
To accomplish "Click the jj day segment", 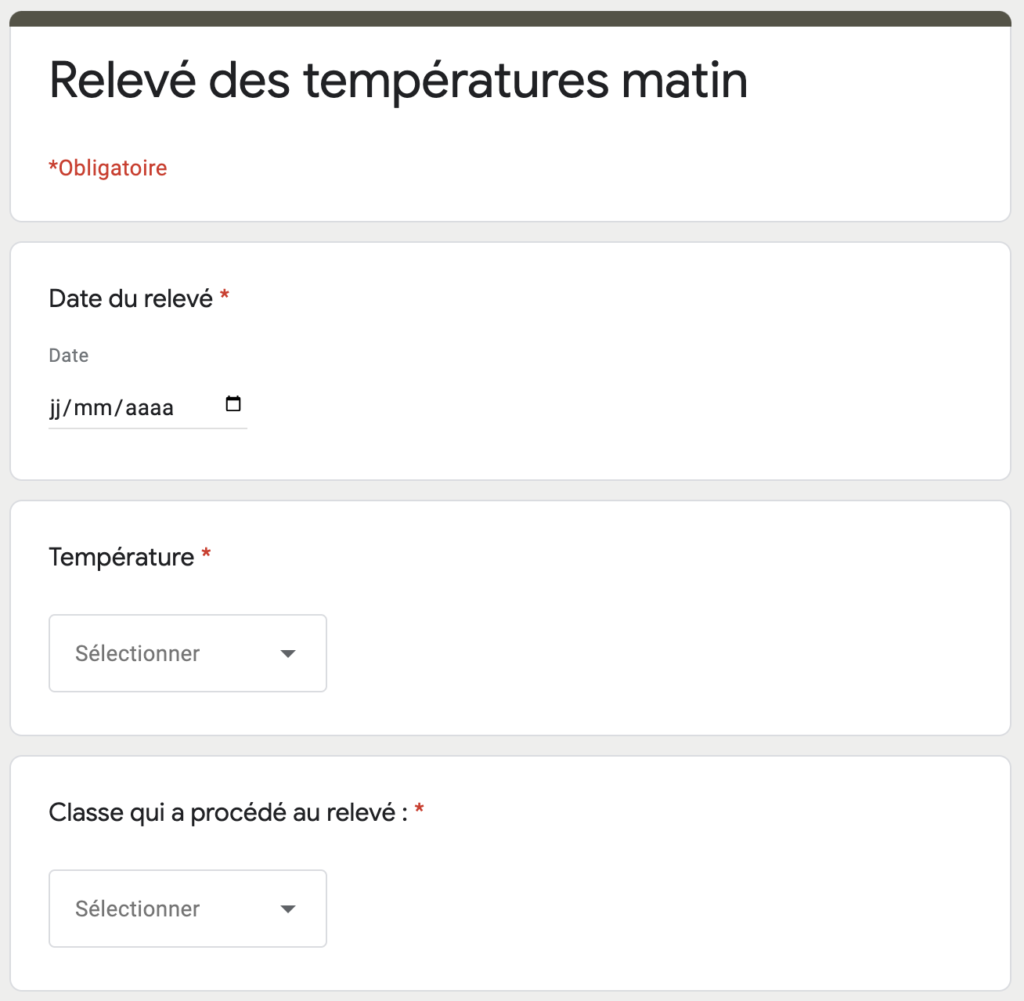I will [55, 408].
